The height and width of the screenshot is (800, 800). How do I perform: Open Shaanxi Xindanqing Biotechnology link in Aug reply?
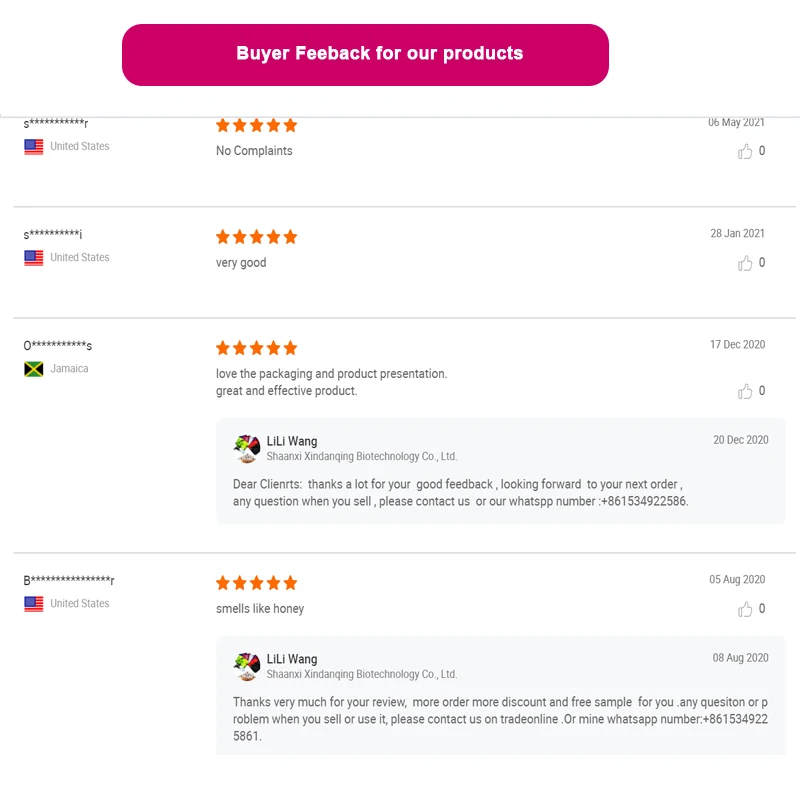361,675
